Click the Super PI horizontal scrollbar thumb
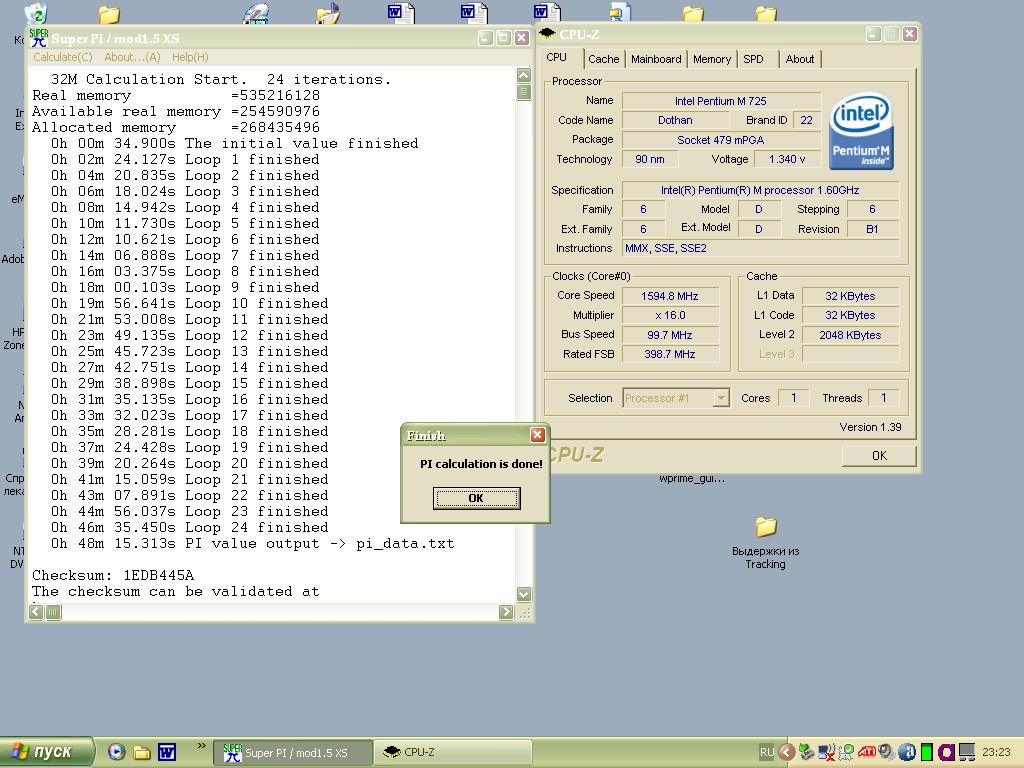Image resolution: width=1024 pixels, height=768 pixels. [x=53, y=612]
